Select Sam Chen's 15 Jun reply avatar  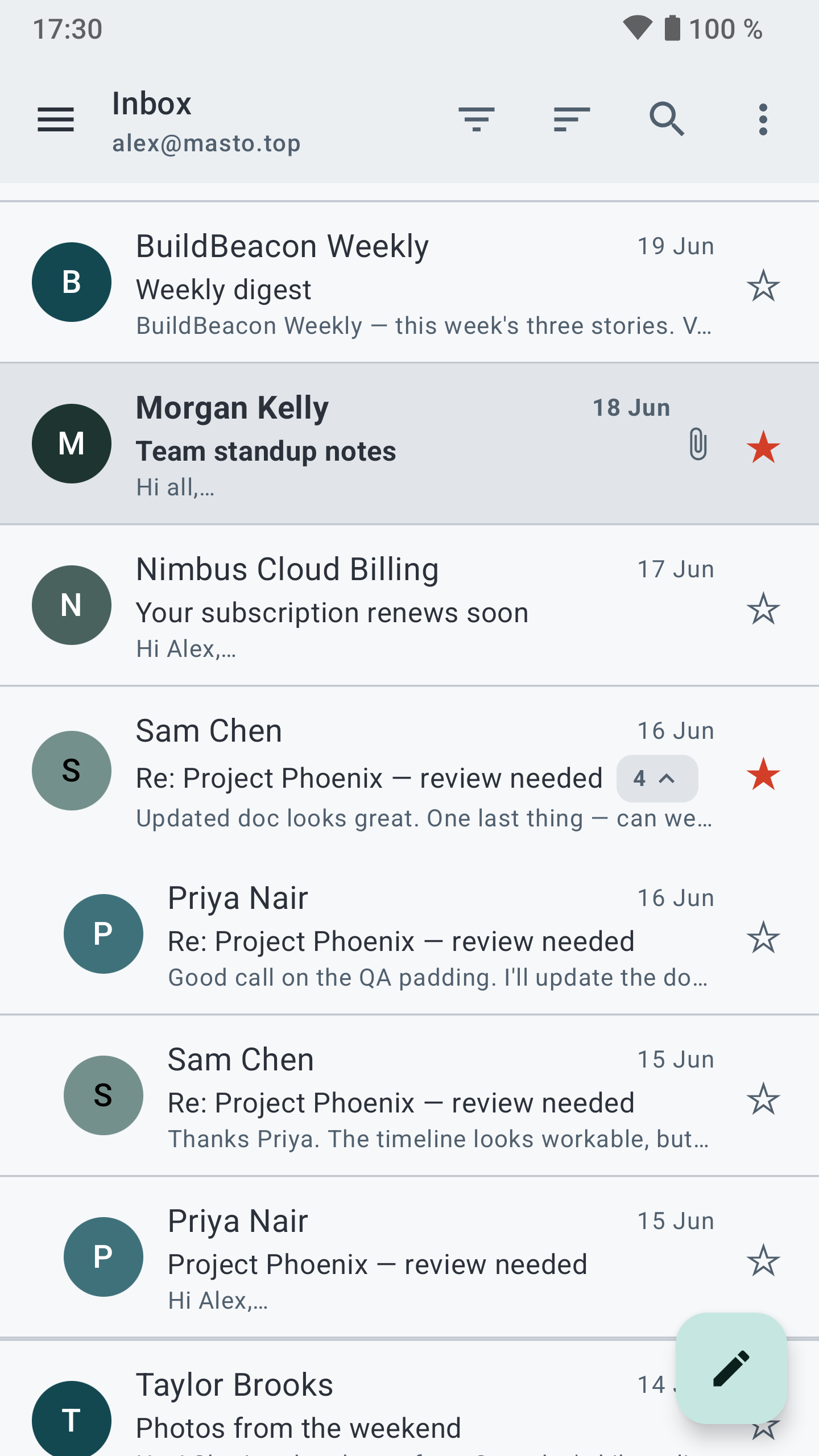coord(104,1095)
